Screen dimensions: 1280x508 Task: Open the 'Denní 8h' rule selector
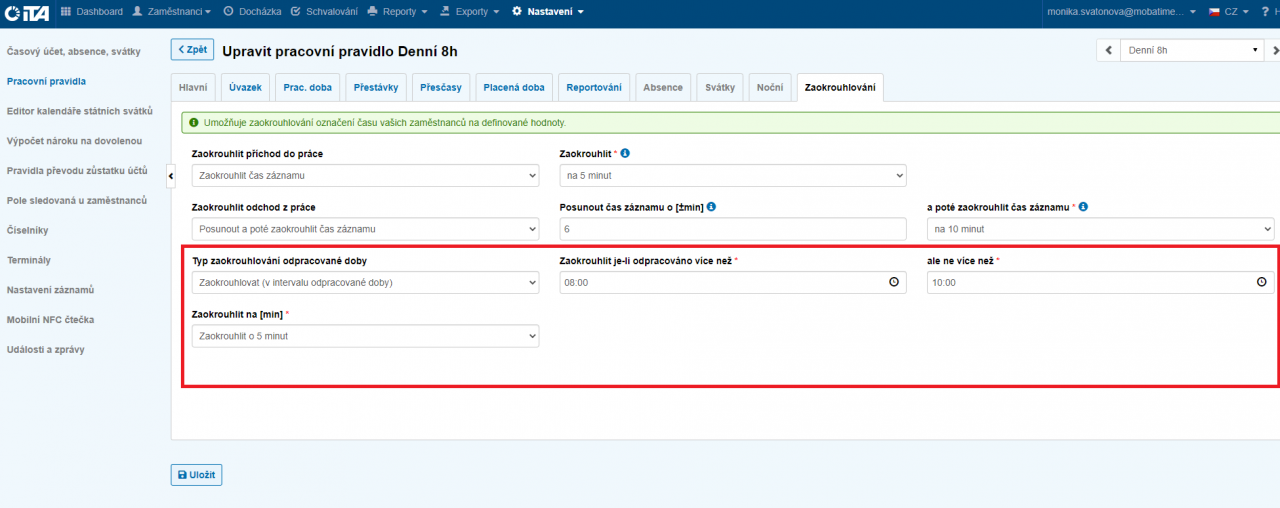[x=1192, y=50]
